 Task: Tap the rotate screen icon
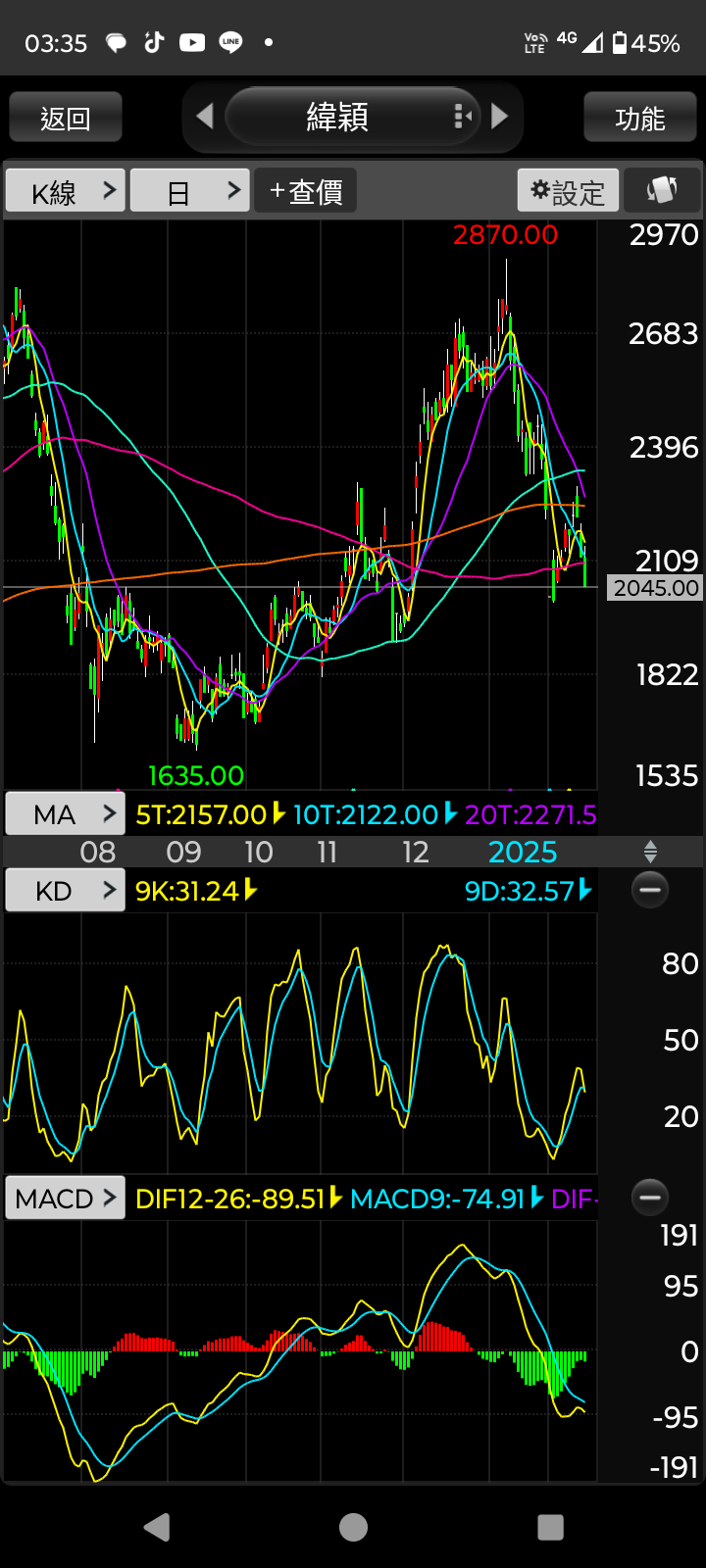tap(662, 190)
